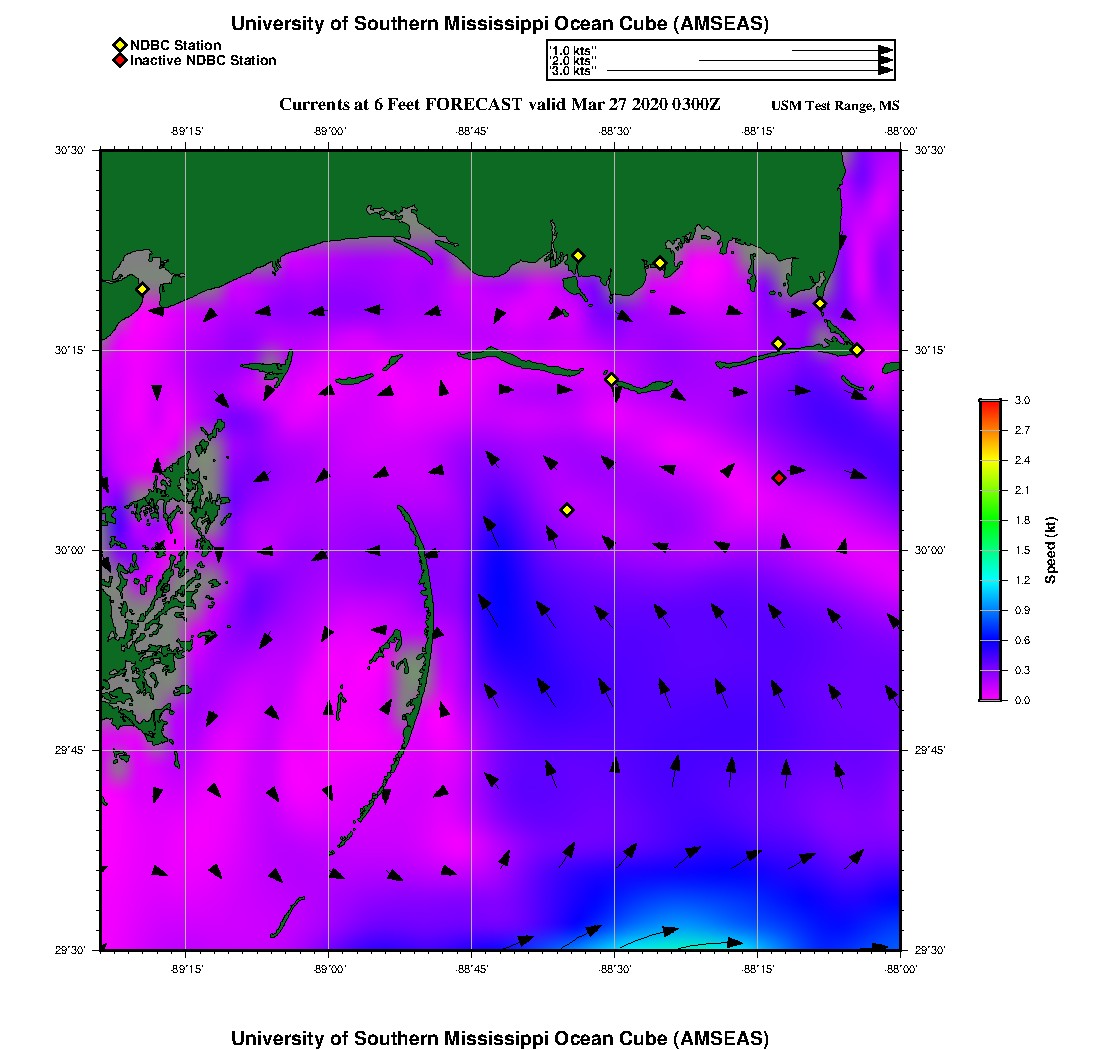This screenshot has width=1100, height=1050.
Task: Click the red inactive NDBC station marker on the map
Action: 779,478
